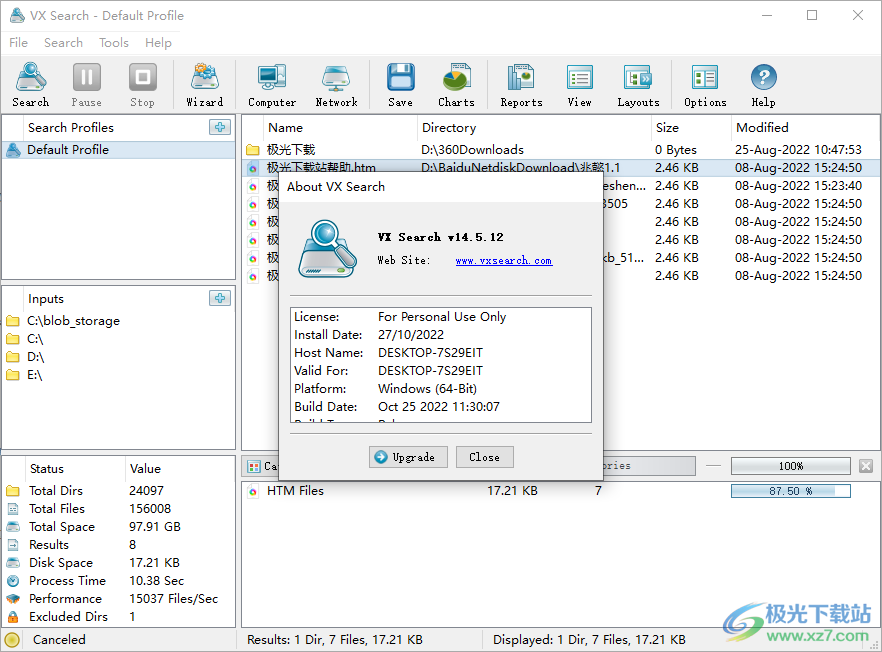882x652 pixels.
Task: Open the Help menu
Action: (x=158, y=43)
